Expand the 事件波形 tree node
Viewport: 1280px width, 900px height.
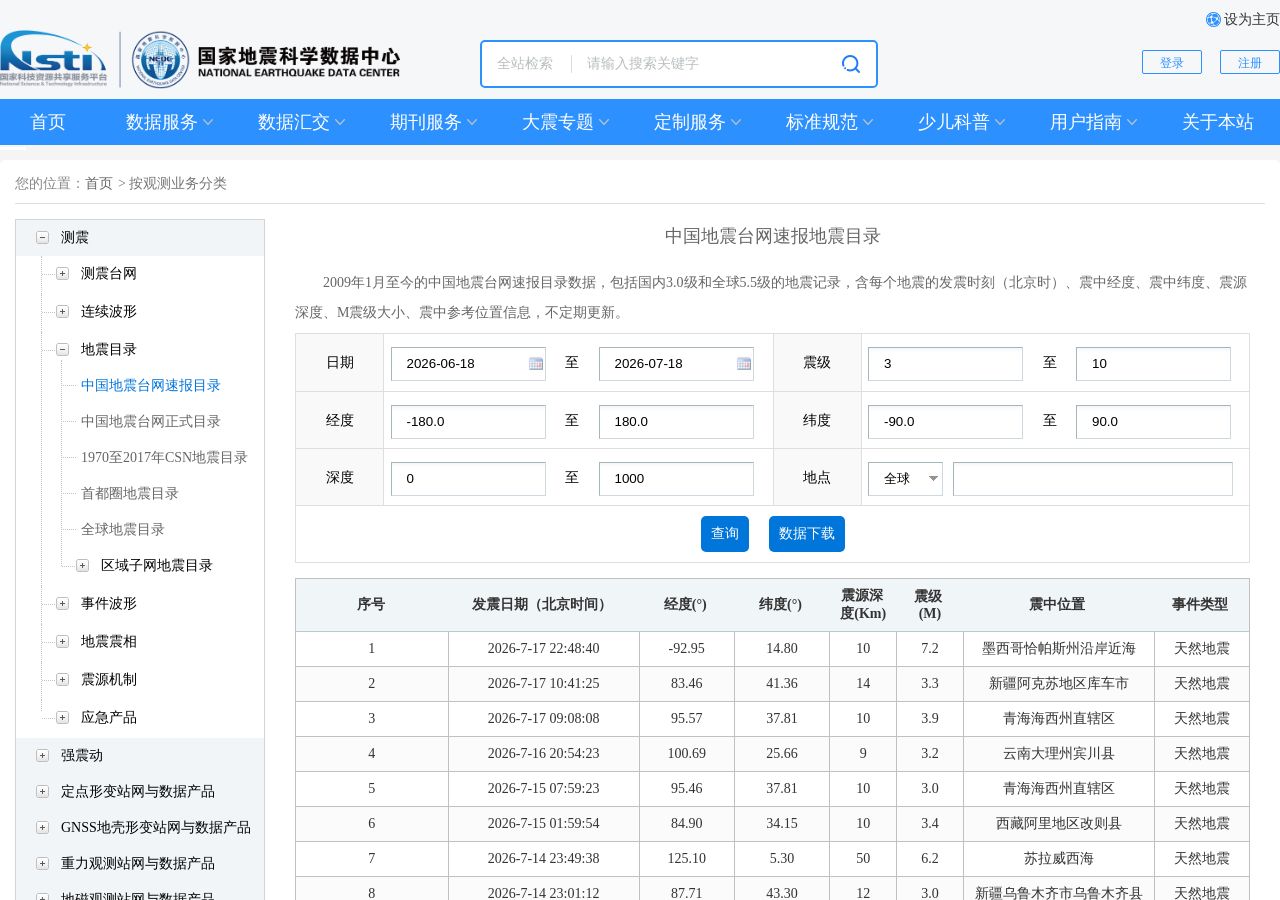[x=62, y=604]
